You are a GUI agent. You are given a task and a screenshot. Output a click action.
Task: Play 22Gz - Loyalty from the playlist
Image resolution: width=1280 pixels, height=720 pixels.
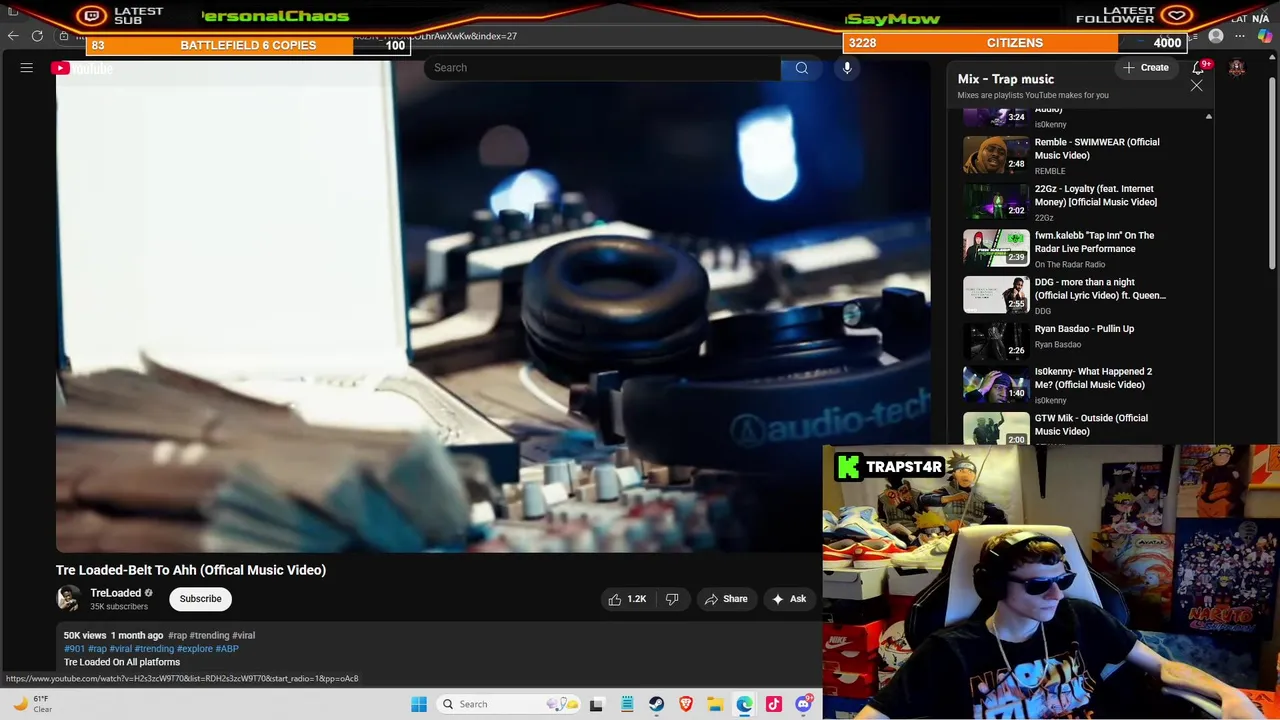(x=1096, y=195)
